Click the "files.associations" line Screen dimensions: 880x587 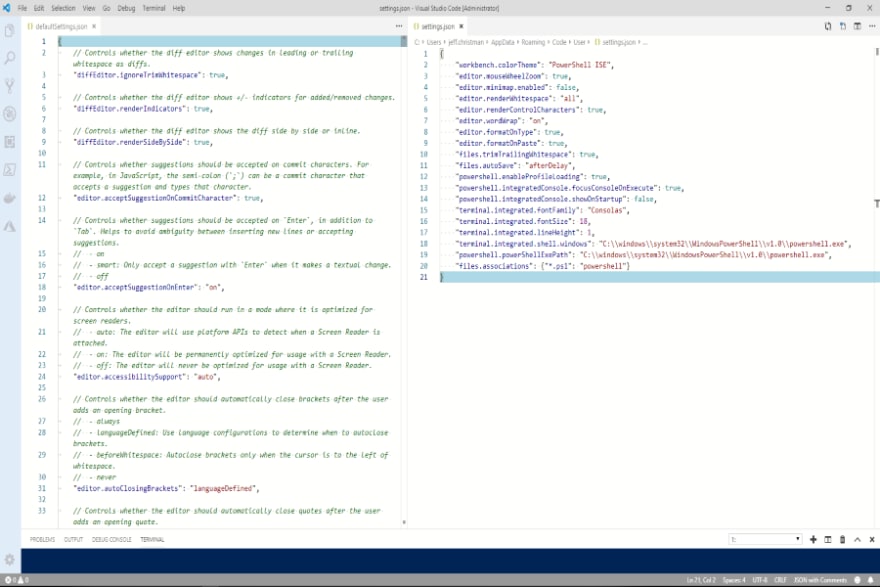tap(542, 266)
